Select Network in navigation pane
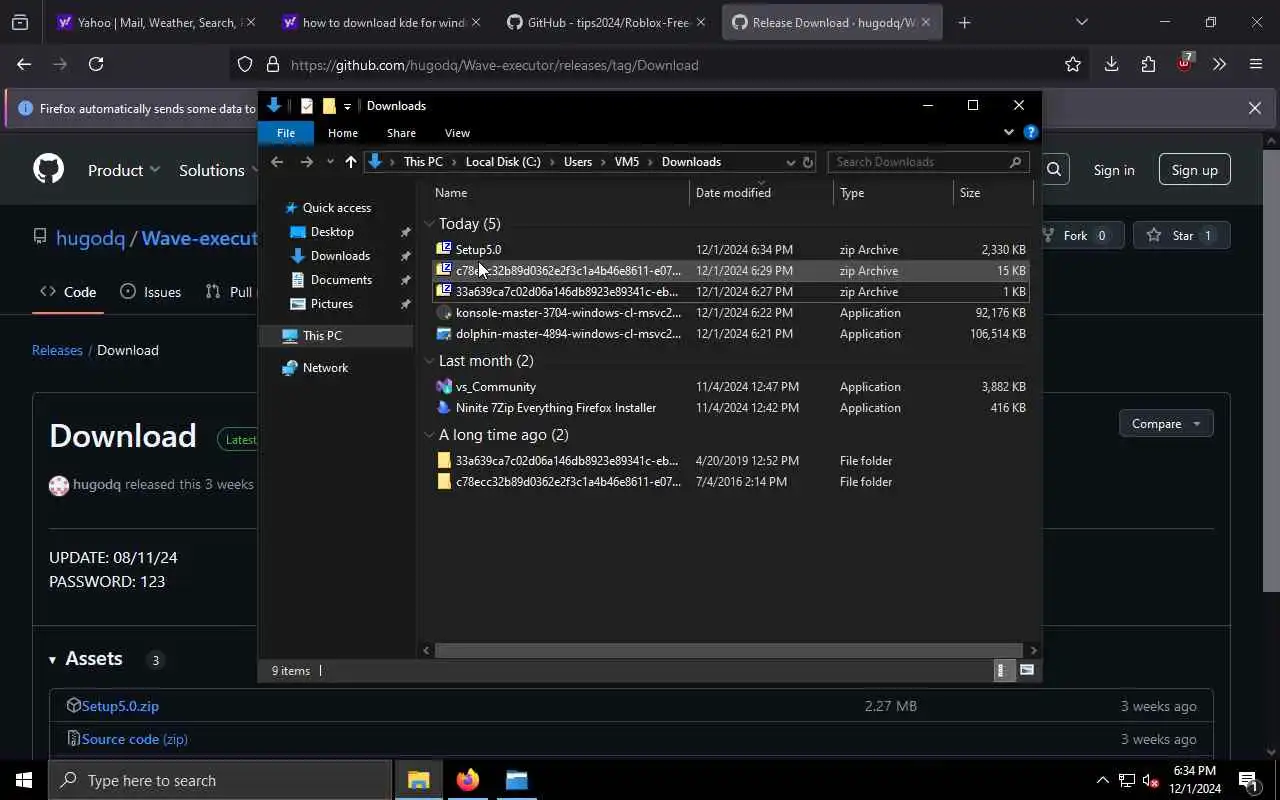Image resolution: width=1280 pixels, height=800 pixels. (325, 368)
